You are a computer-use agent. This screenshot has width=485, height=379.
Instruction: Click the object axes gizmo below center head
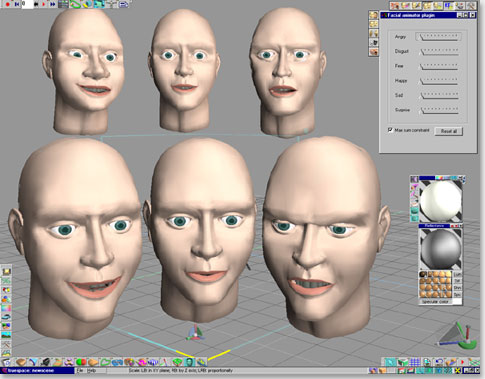[x=195, y=333]
